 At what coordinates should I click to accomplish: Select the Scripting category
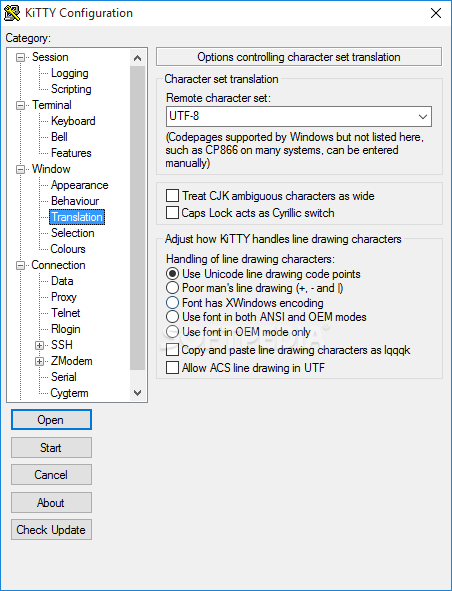(x=71, y=89)
